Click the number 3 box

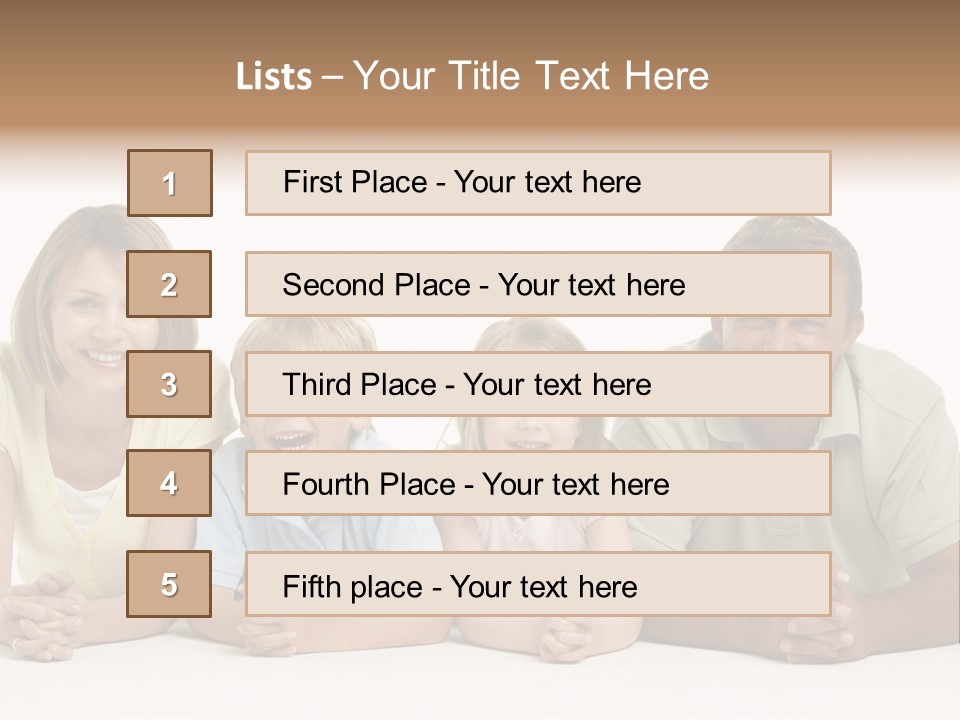169,384
